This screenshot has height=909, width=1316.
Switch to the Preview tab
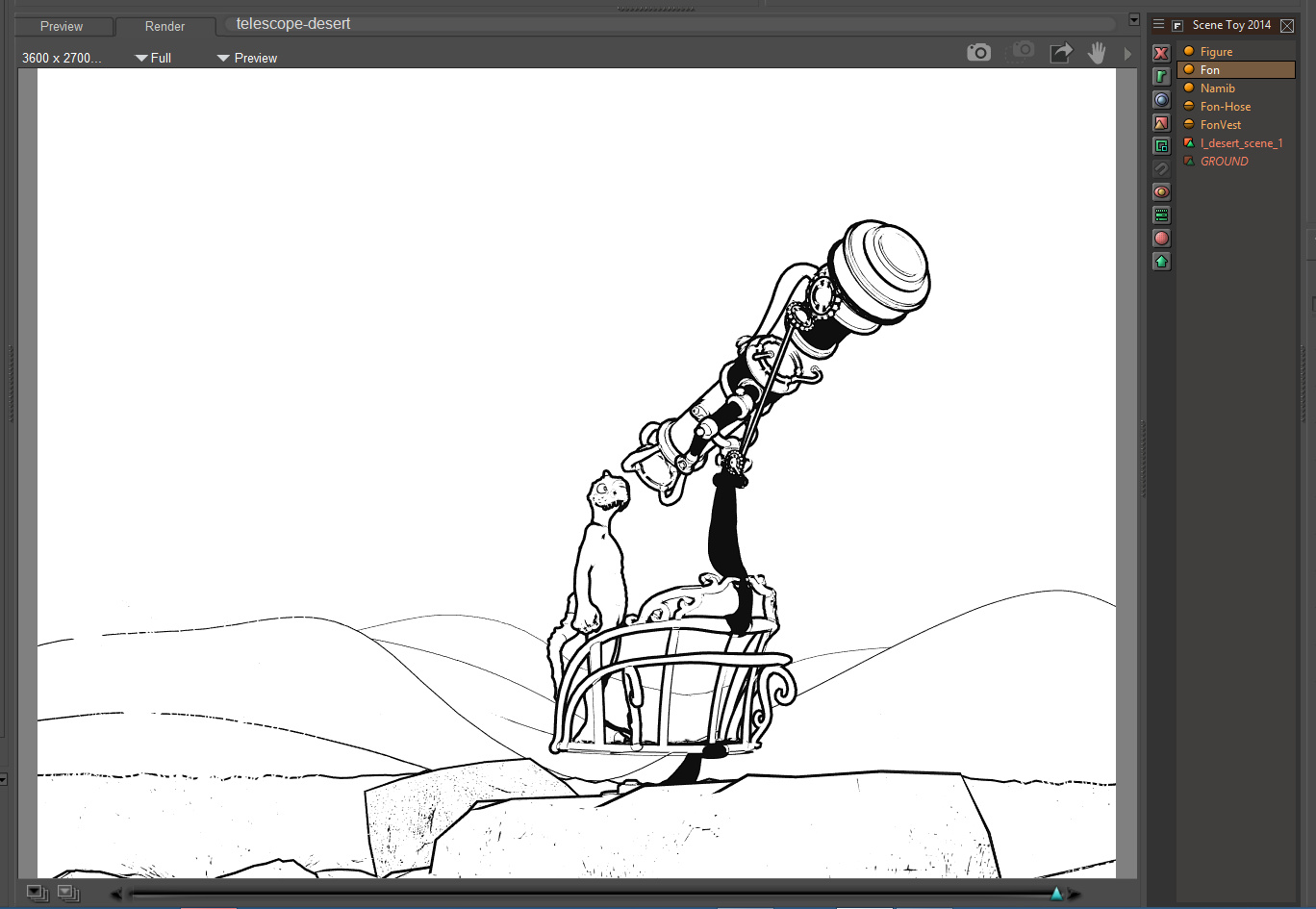coord(62,27)
